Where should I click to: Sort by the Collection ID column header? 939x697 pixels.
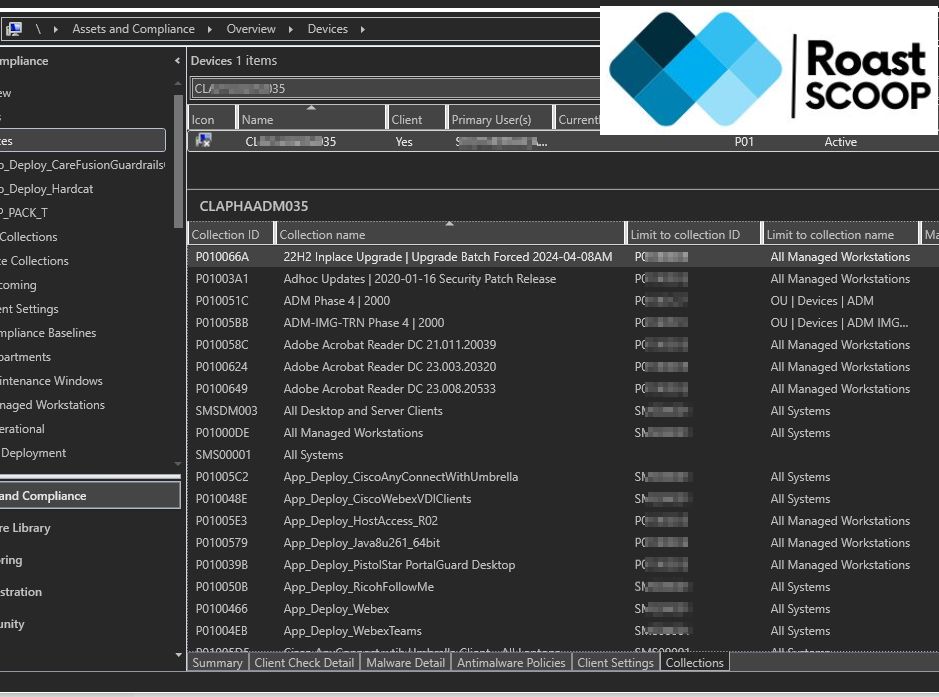click(x=231, y=234)
